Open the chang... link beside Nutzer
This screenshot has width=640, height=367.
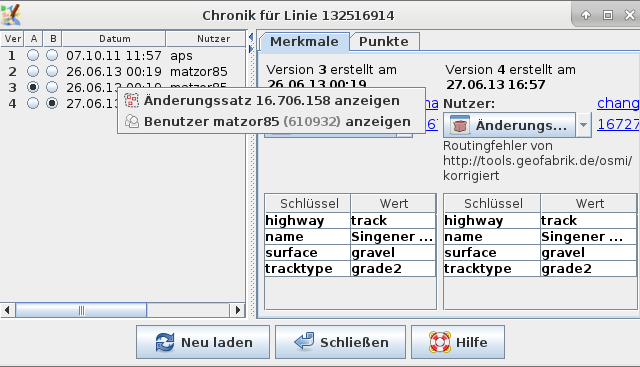coord(618,103)
